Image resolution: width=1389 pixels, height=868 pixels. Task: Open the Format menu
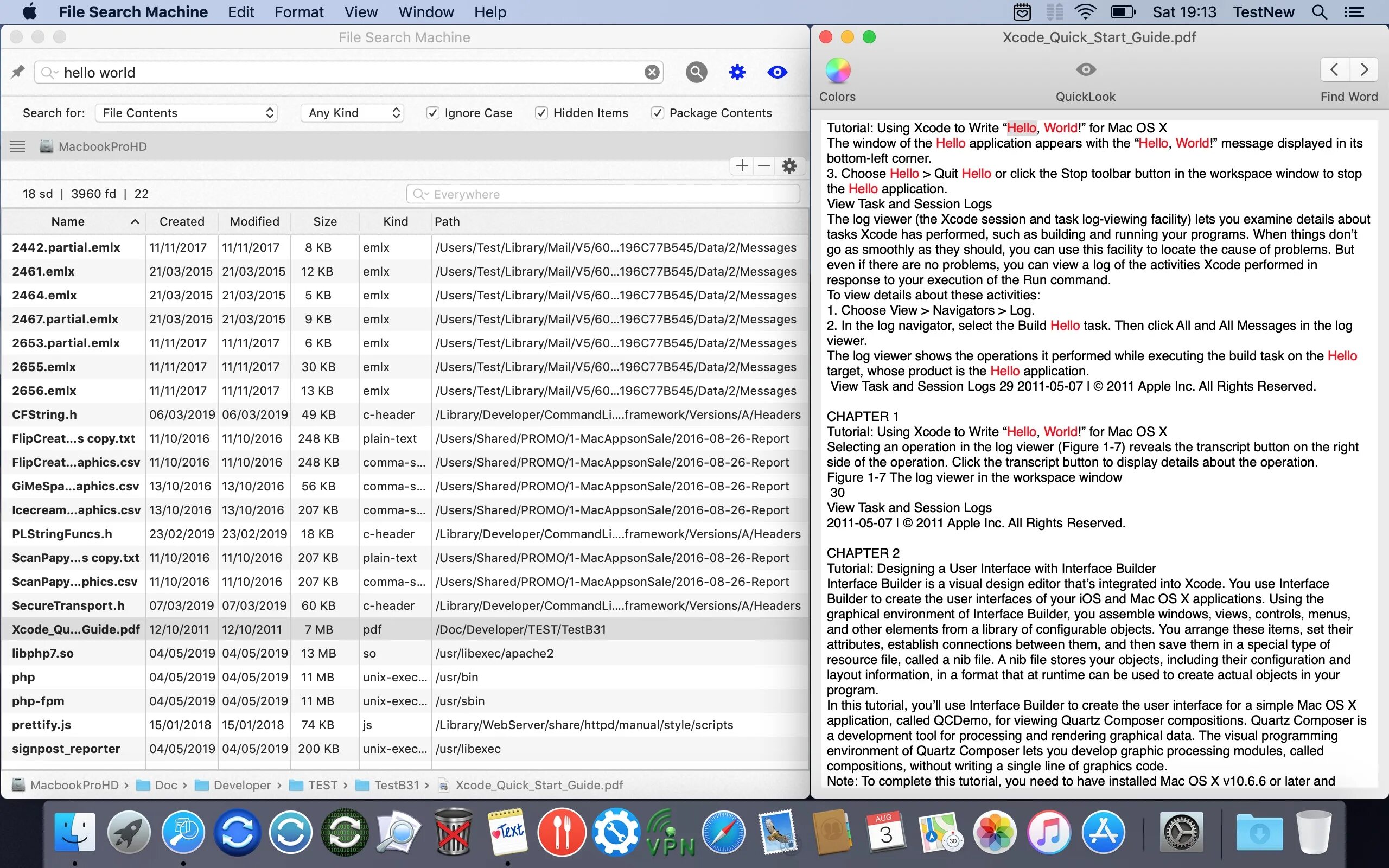click(298, 12)
